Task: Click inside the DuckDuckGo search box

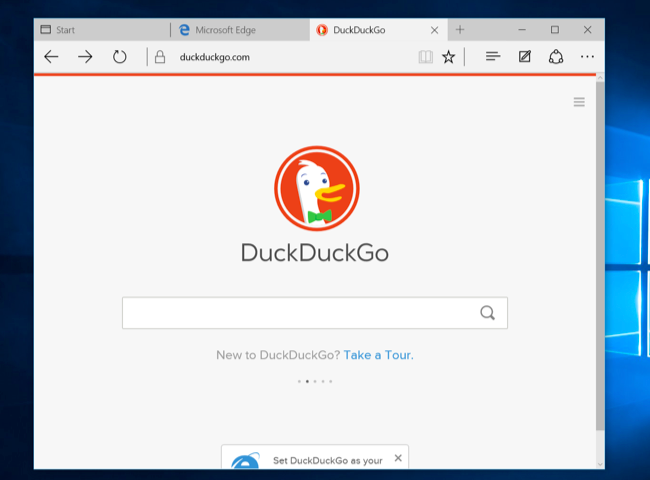Action: 298,313
